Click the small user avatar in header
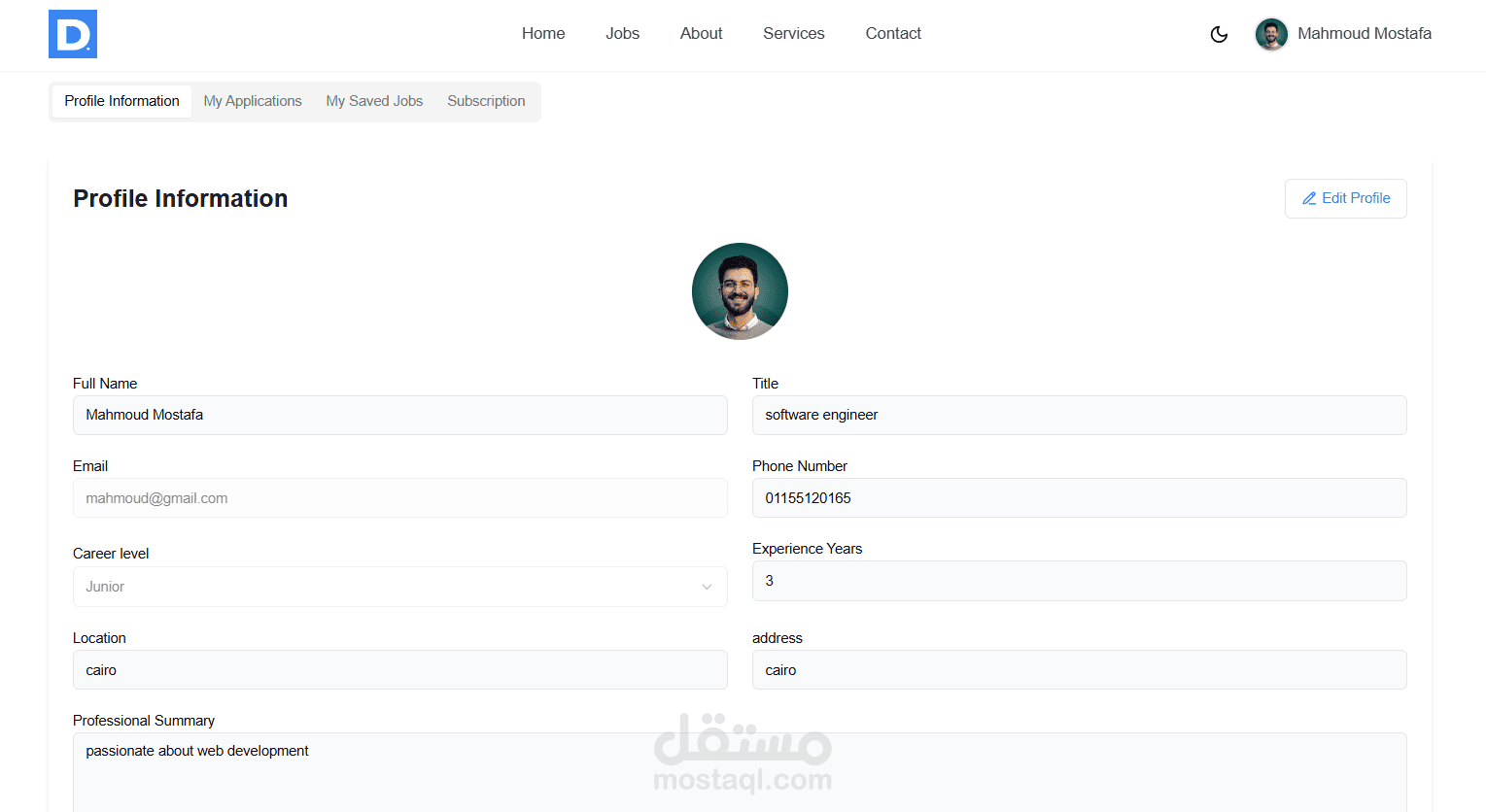The height and width of the screenshot is (812, 1486). (1271, 34)
